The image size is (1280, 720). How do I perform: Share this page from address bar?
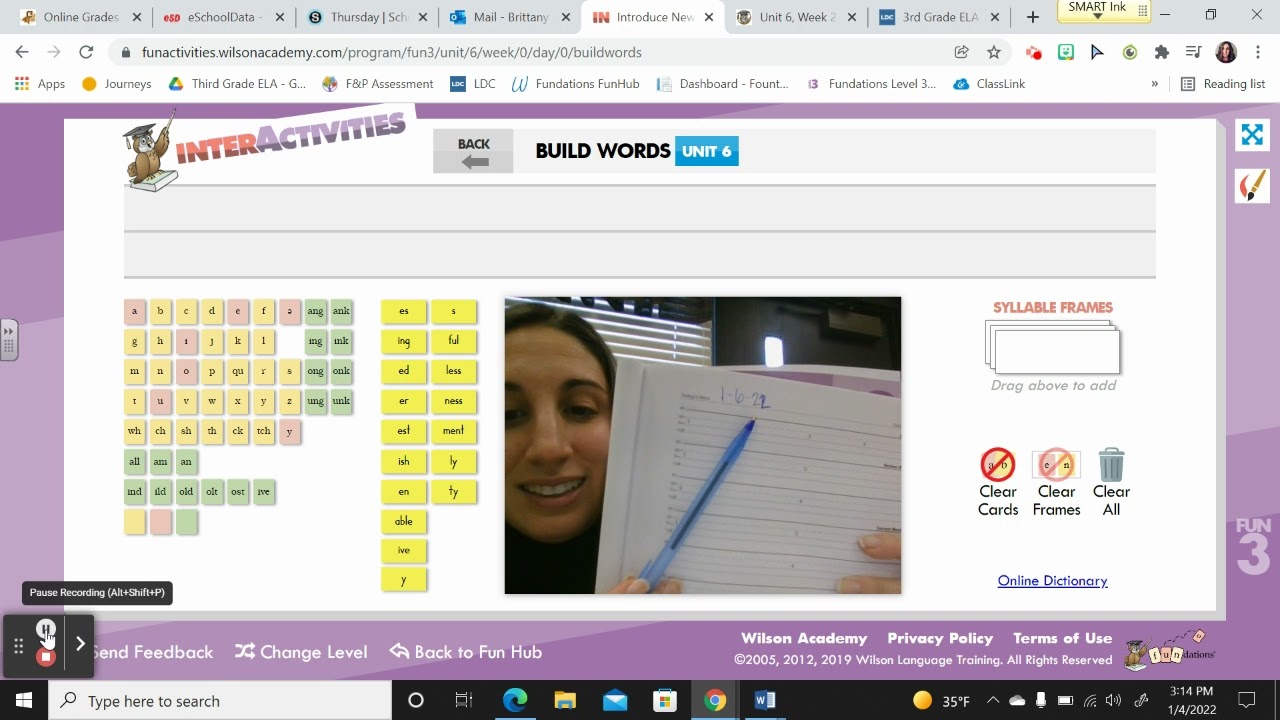pos(961,52)
